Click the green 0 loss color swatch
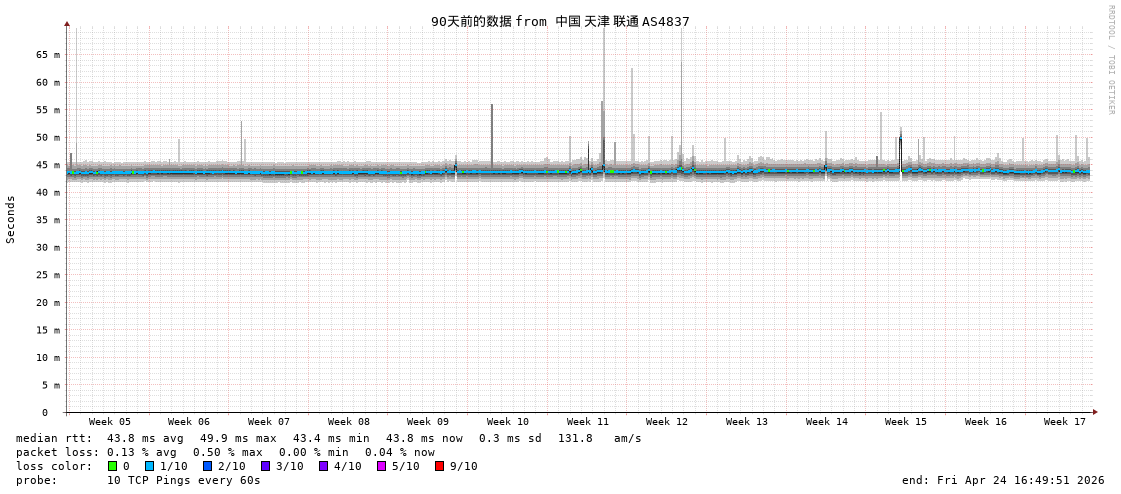This screenshot has height=494, width=1121. tap(113, 466)
